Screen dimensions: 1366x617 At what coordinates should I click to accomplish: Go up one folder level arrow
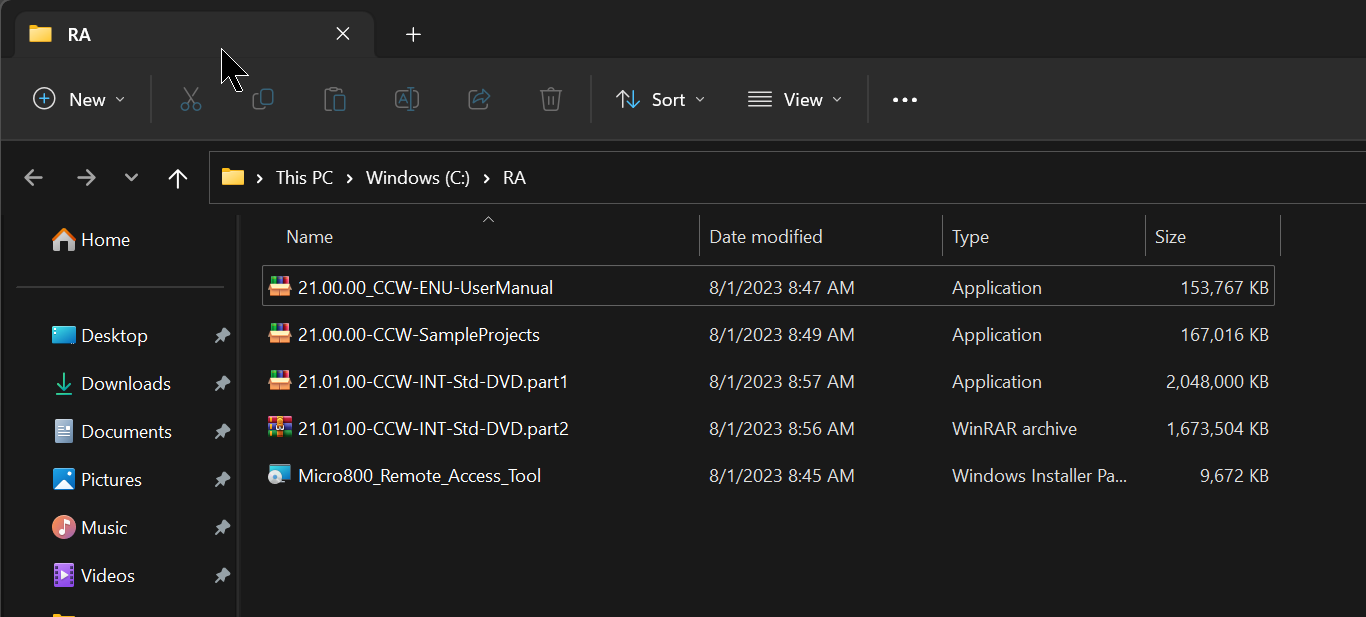[x=178, y=178]
